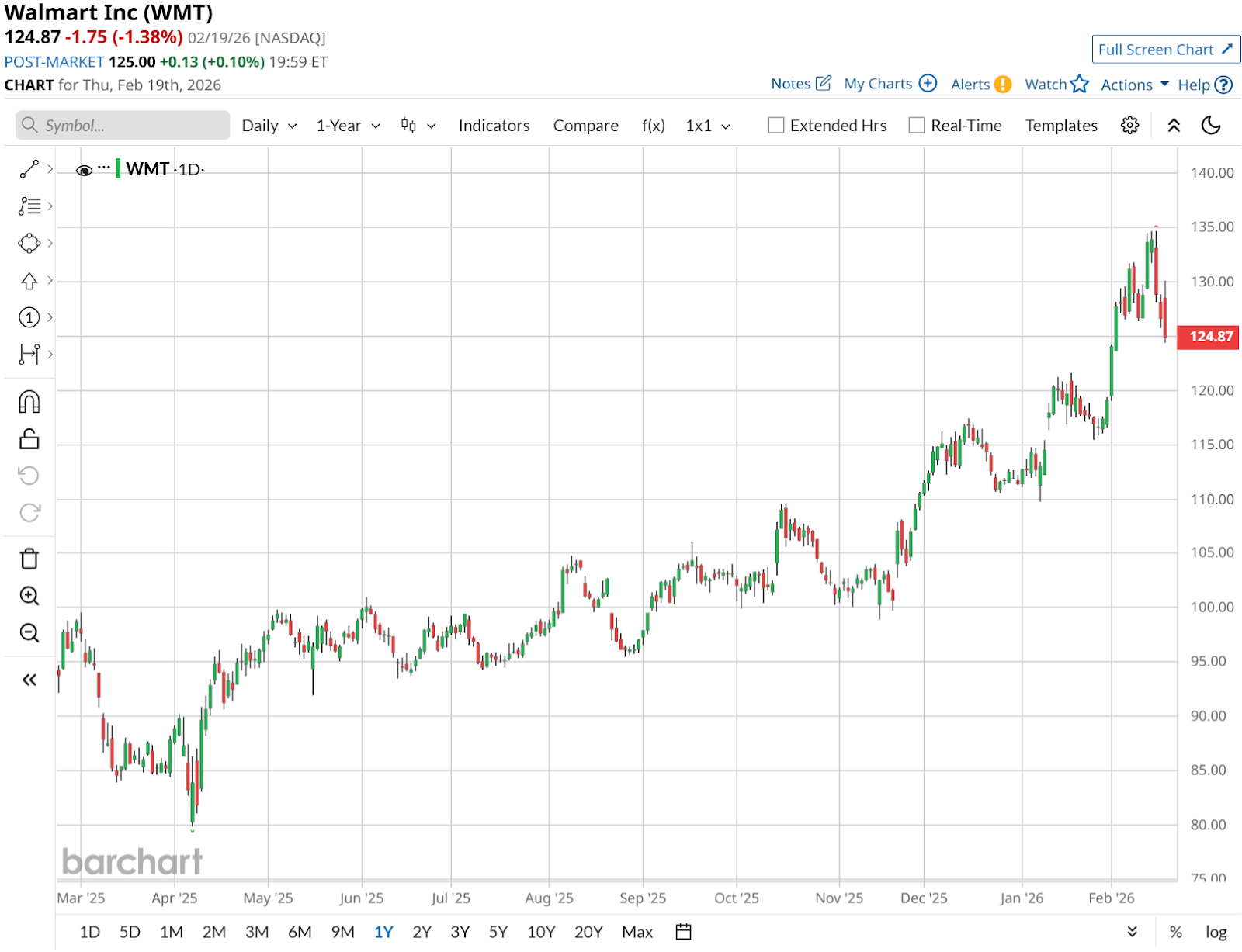
Task: Zoom out of the chart
Action: (29, 633)
